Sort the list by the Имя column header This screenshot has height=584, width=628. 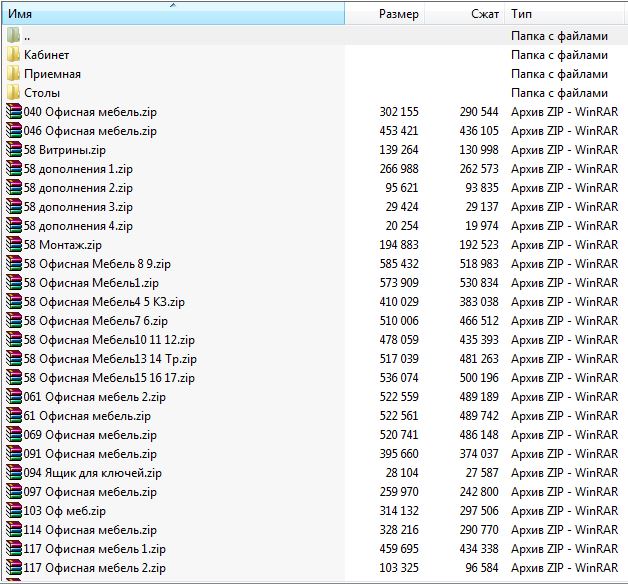coord(173,14)
